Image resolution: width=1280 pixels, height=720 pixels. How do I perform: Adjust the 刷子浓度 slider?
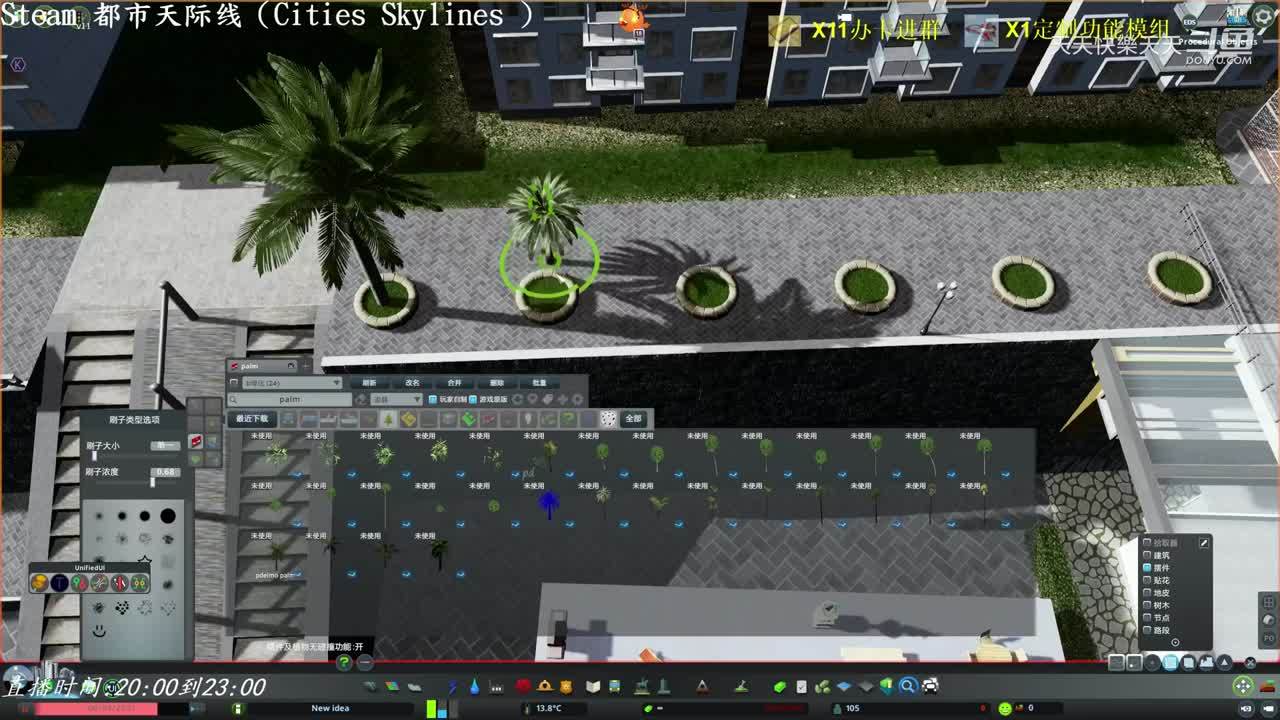(x=152, y=482)
